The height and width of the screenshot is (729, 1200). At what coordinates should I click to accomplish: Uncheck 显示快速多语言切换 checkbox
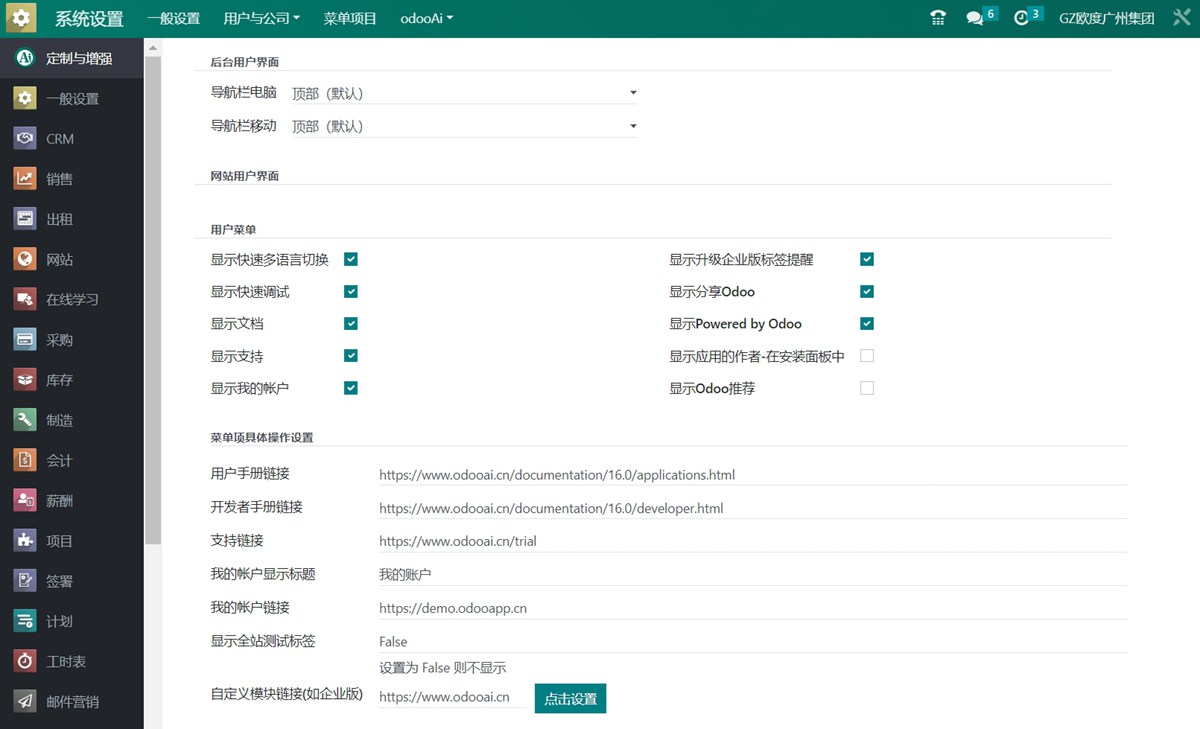coord(351,259)
